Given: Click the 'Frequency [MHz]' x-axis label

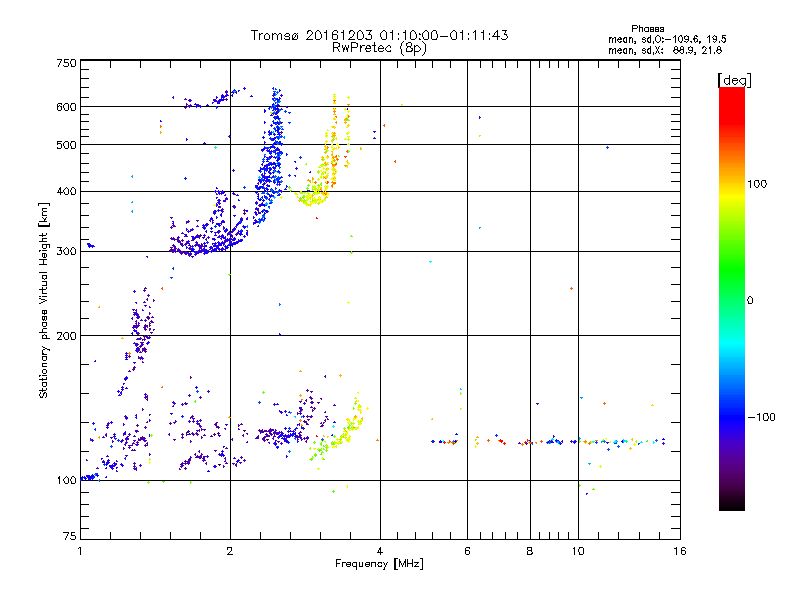Looking at the screenshot, I should tap(379, 564).
